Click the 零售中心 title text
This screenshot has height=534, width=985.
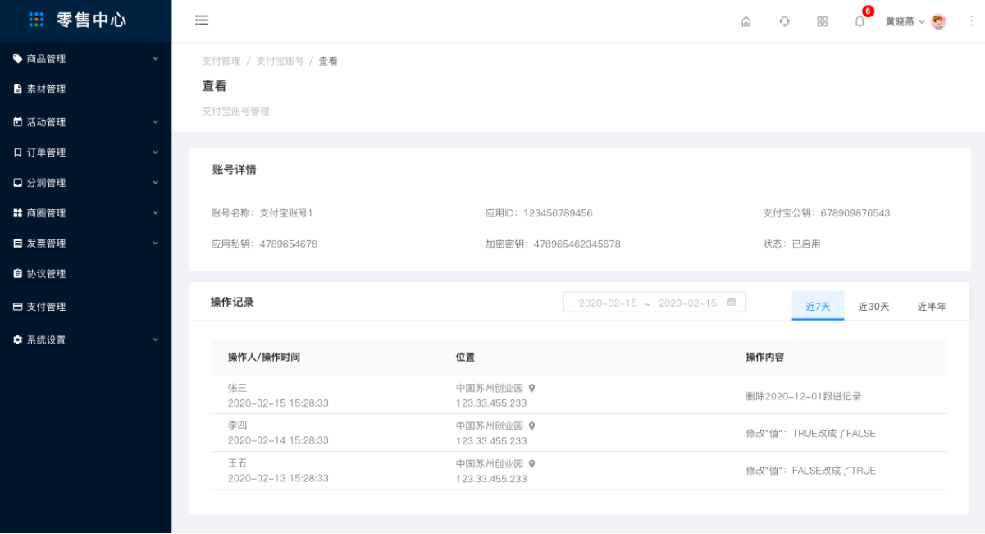tap(91, 20)
